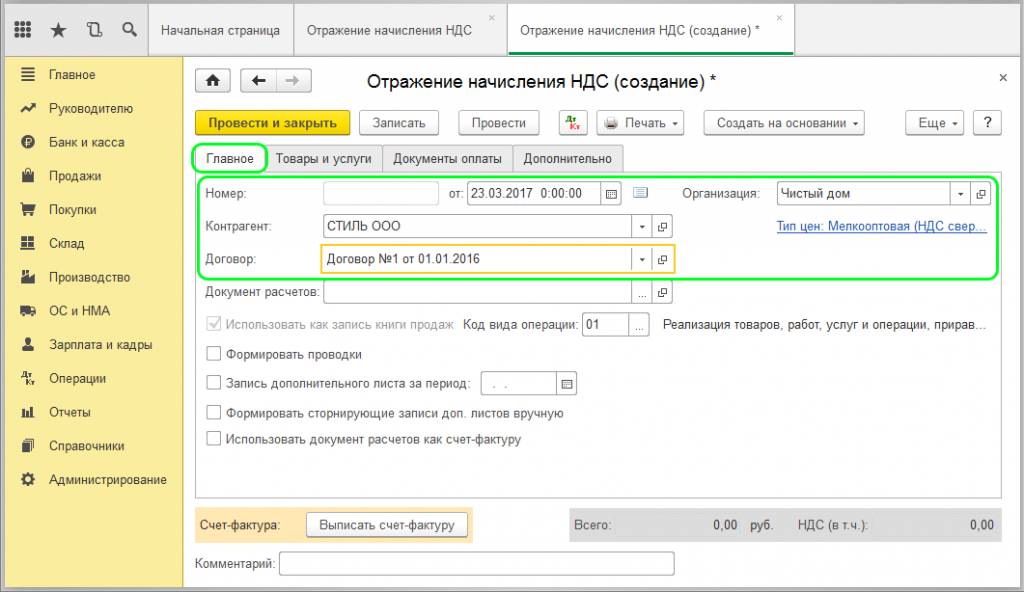This screenshot has width=1024, height=592.
Task: Open Покупки section in sidebar
Action: pos(72,210)
